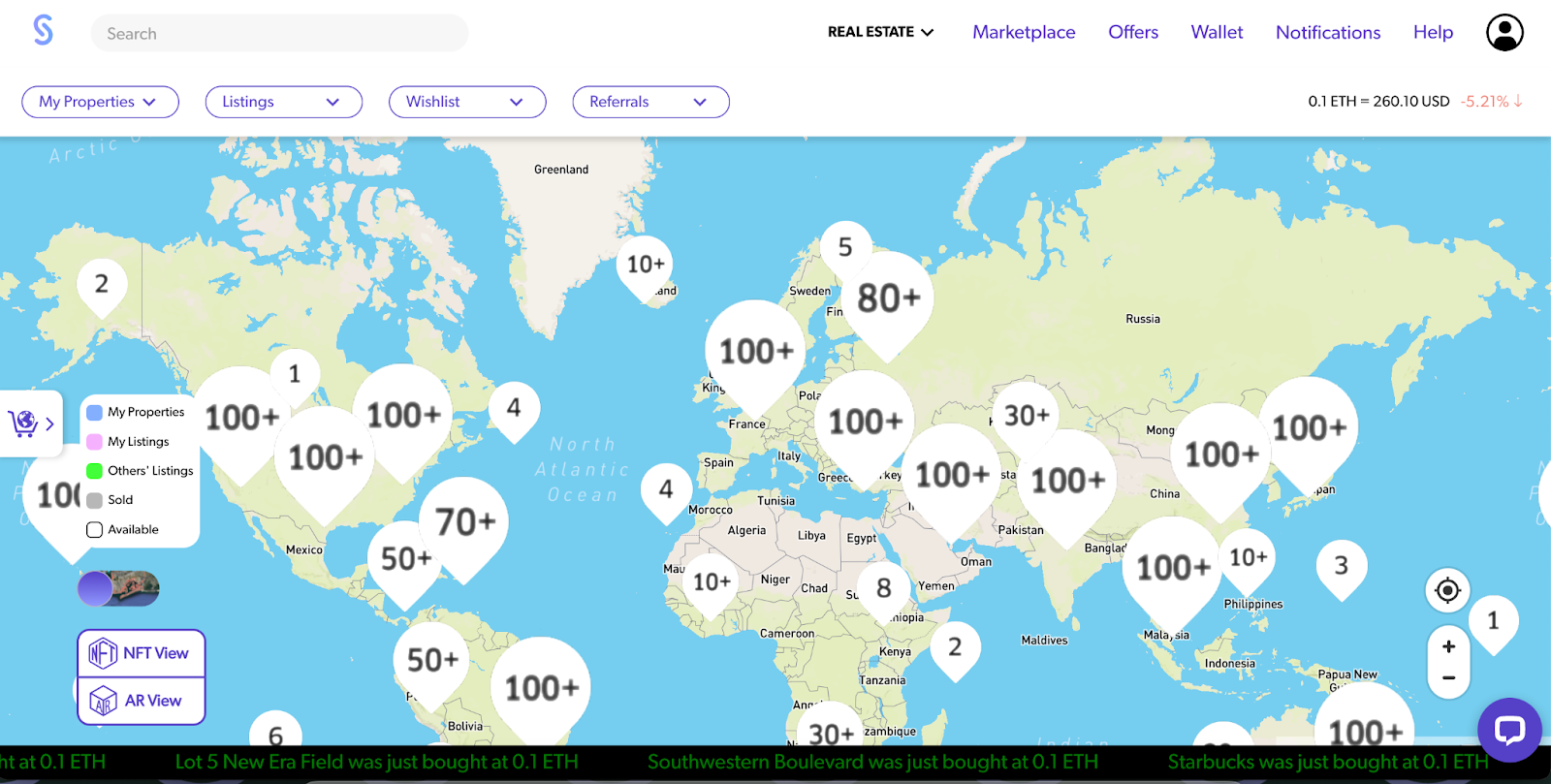Select the 4 pin near Morocco
The image size is (1551, 784).
(x=666, y=493)
